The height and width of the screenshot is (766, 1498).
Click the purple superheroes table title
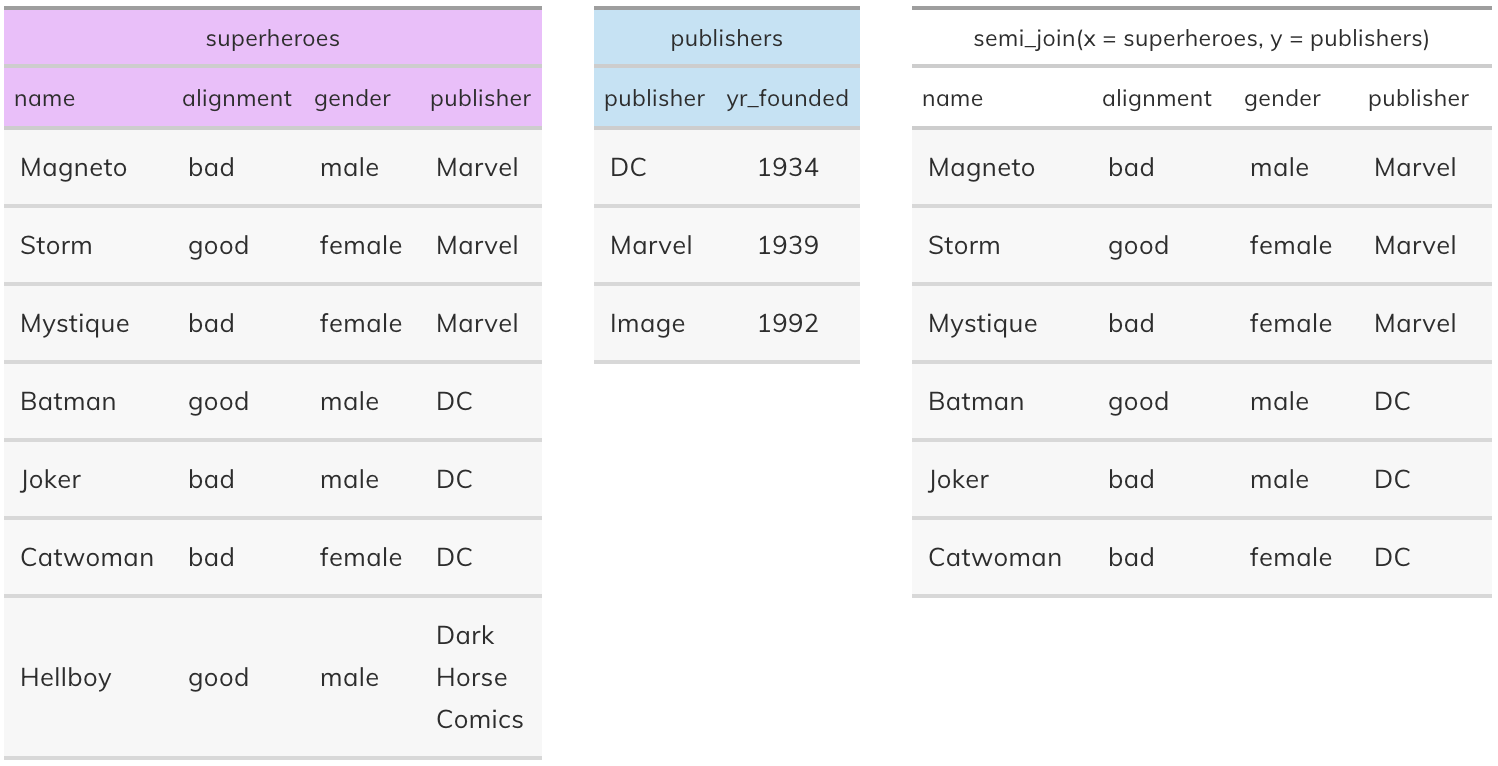(272, 39)
